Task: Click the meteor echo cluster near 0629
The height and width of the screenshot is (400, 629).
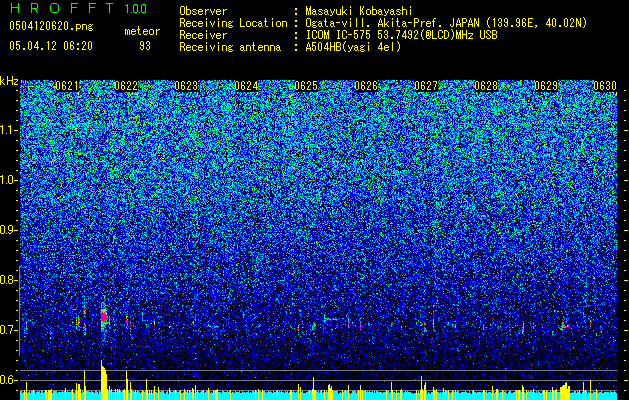Action: point(565,326)
